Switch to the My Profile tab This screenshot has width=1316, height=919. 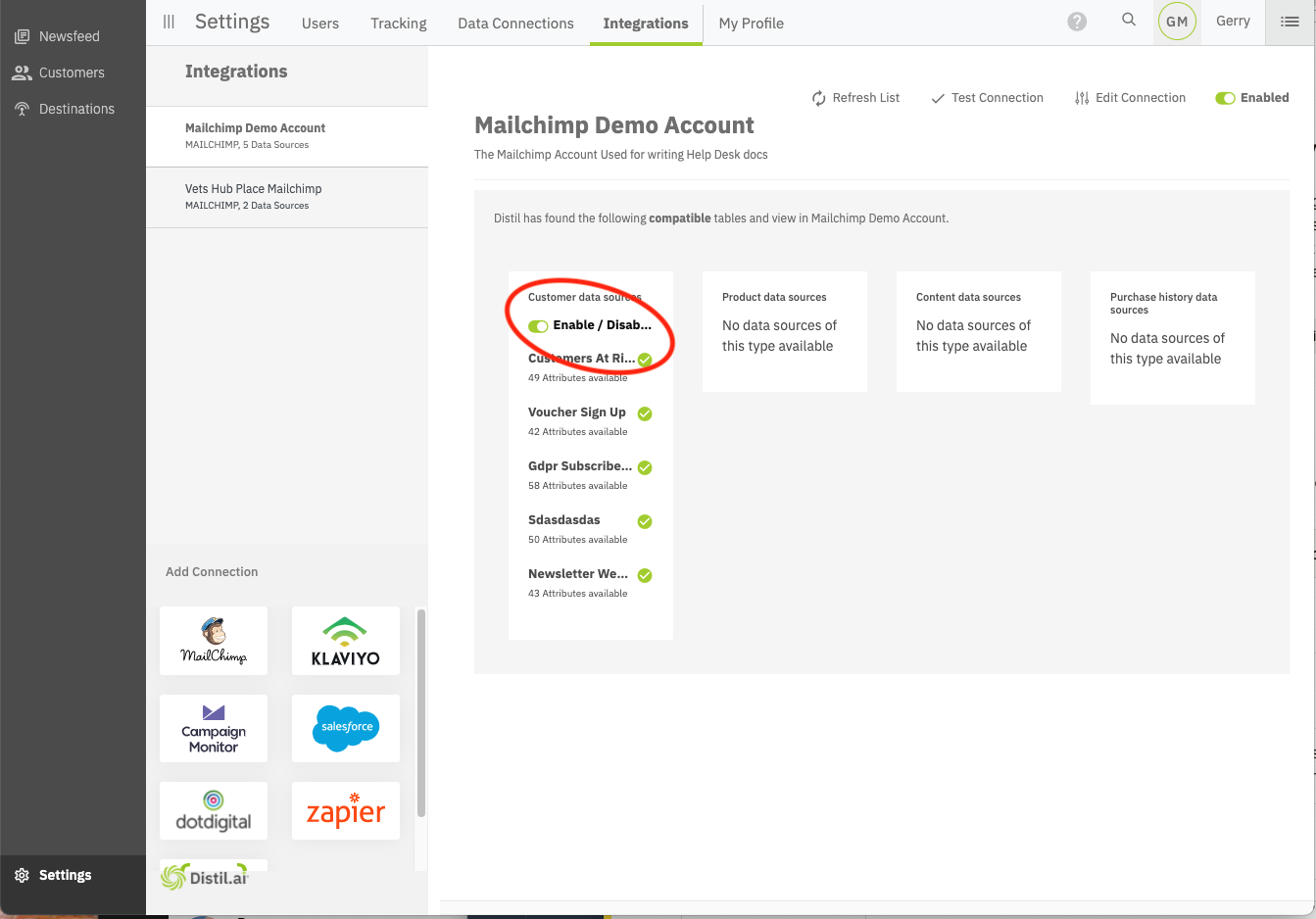[751, 24]
